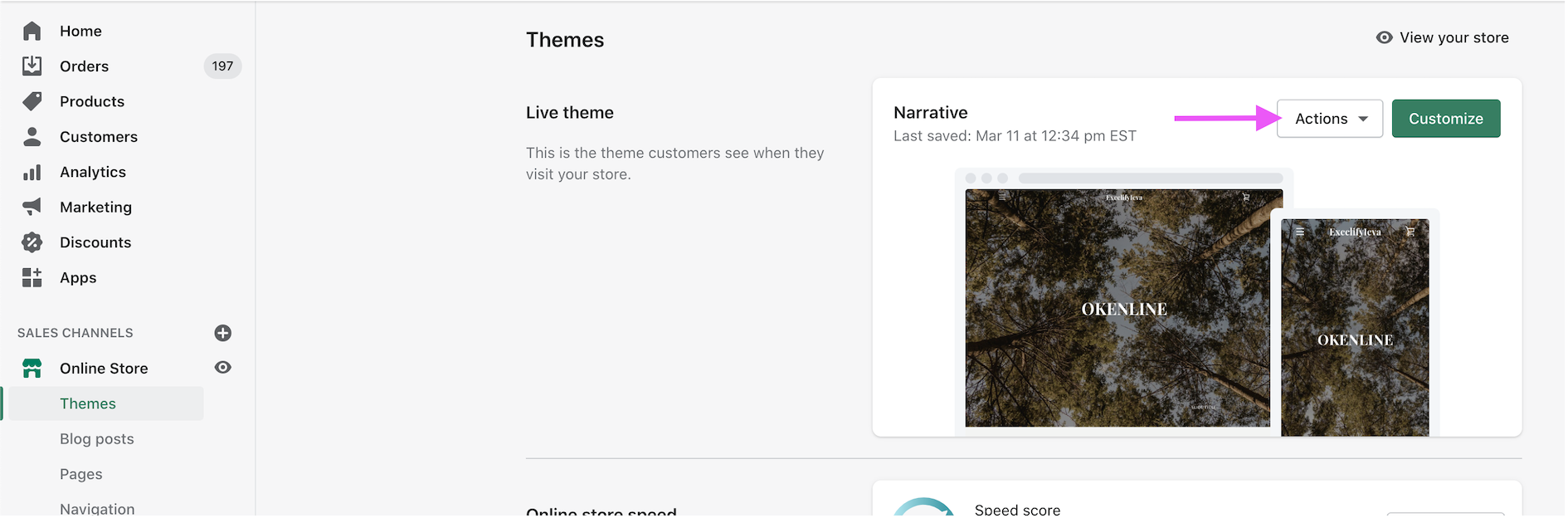Add a sales channel with plus icon
1568x523 pixels.
tap(222, 333)
